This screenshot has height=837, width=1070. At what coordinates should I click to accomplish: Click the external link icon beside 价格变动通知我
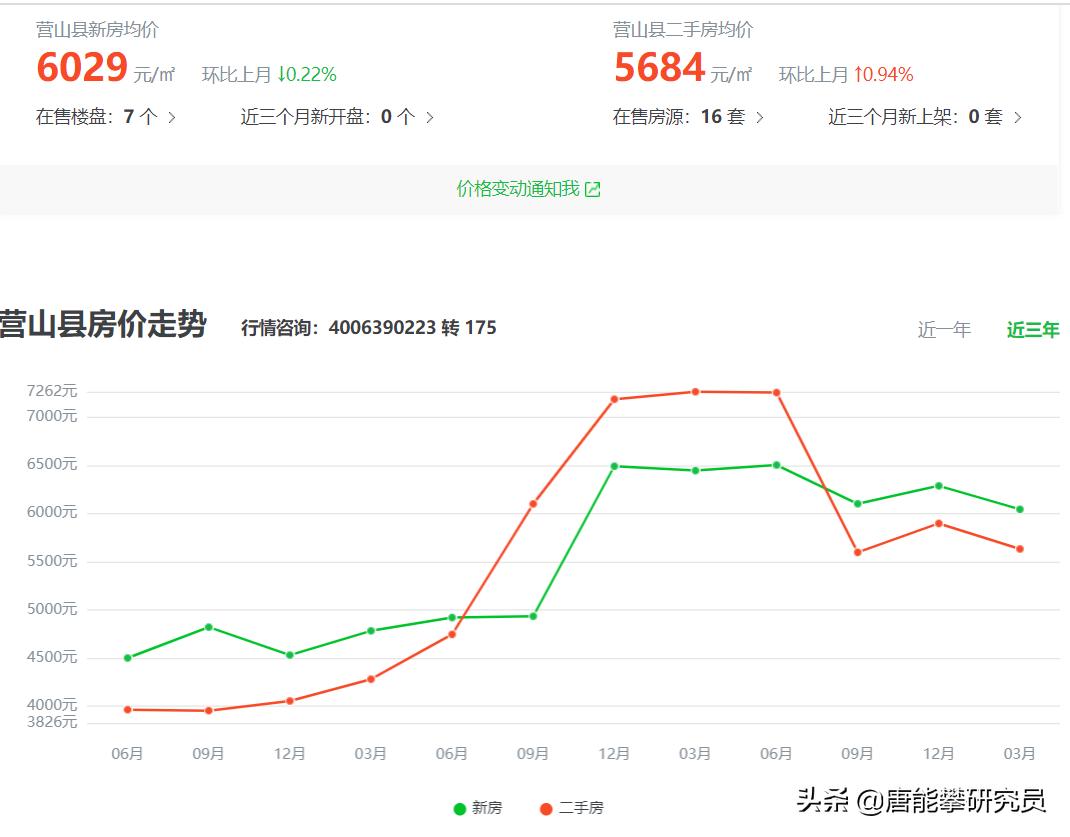coord(593,190)
